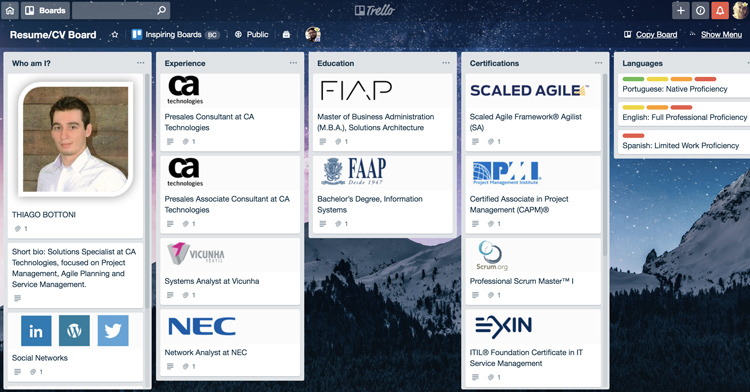Open the red notifications bell

point(720,11)
